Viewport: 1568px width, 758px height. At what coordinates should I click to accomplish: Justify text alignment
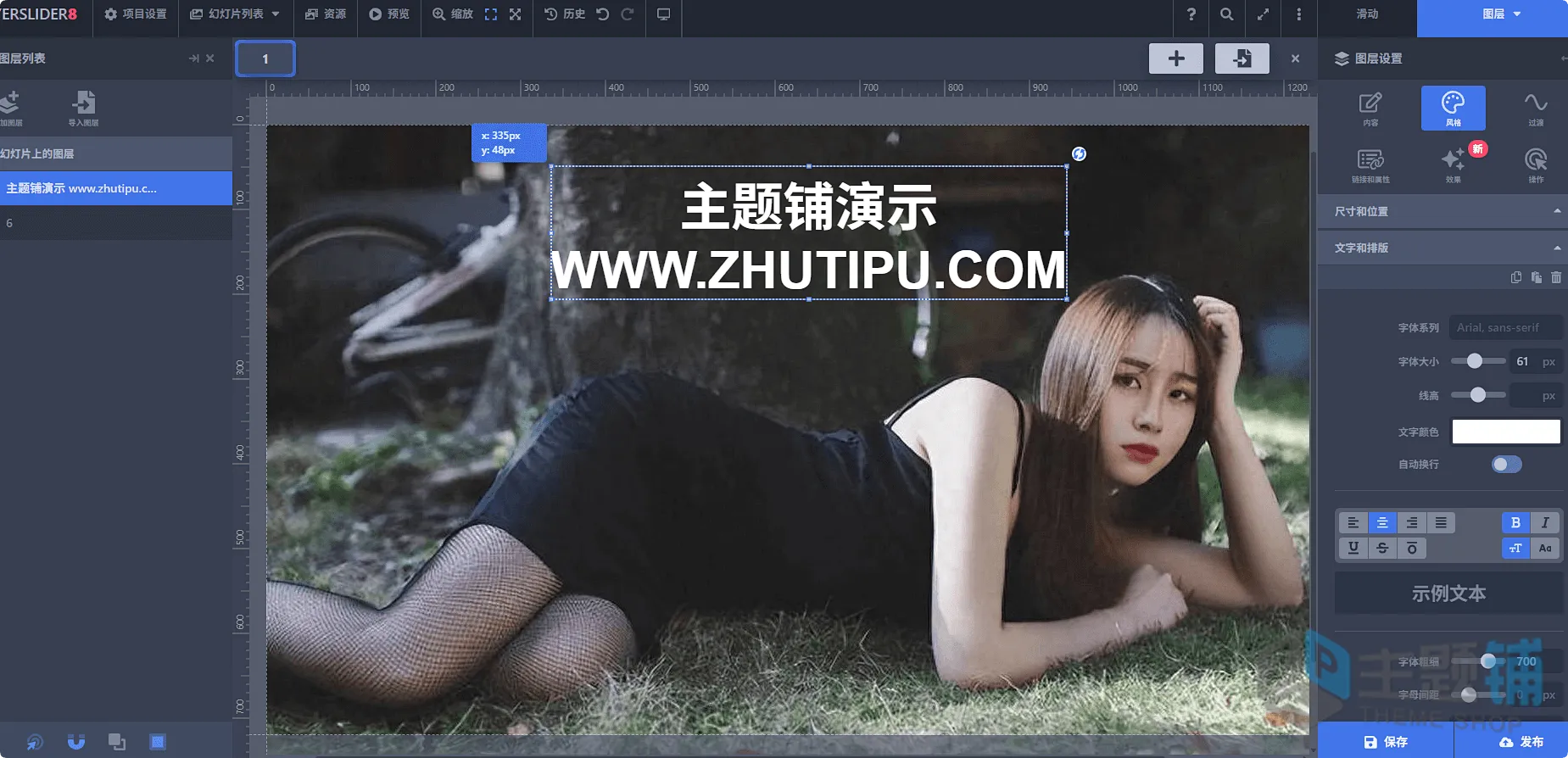1441,522
